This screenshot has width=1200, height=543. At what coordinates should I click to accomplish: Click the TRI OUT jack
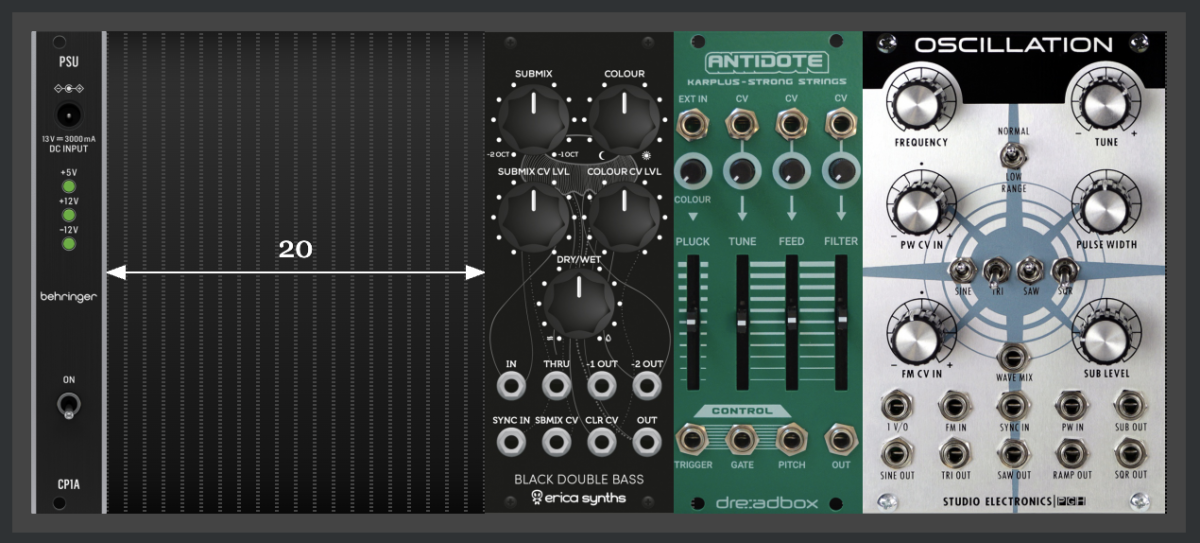click(x=954, y=452)
